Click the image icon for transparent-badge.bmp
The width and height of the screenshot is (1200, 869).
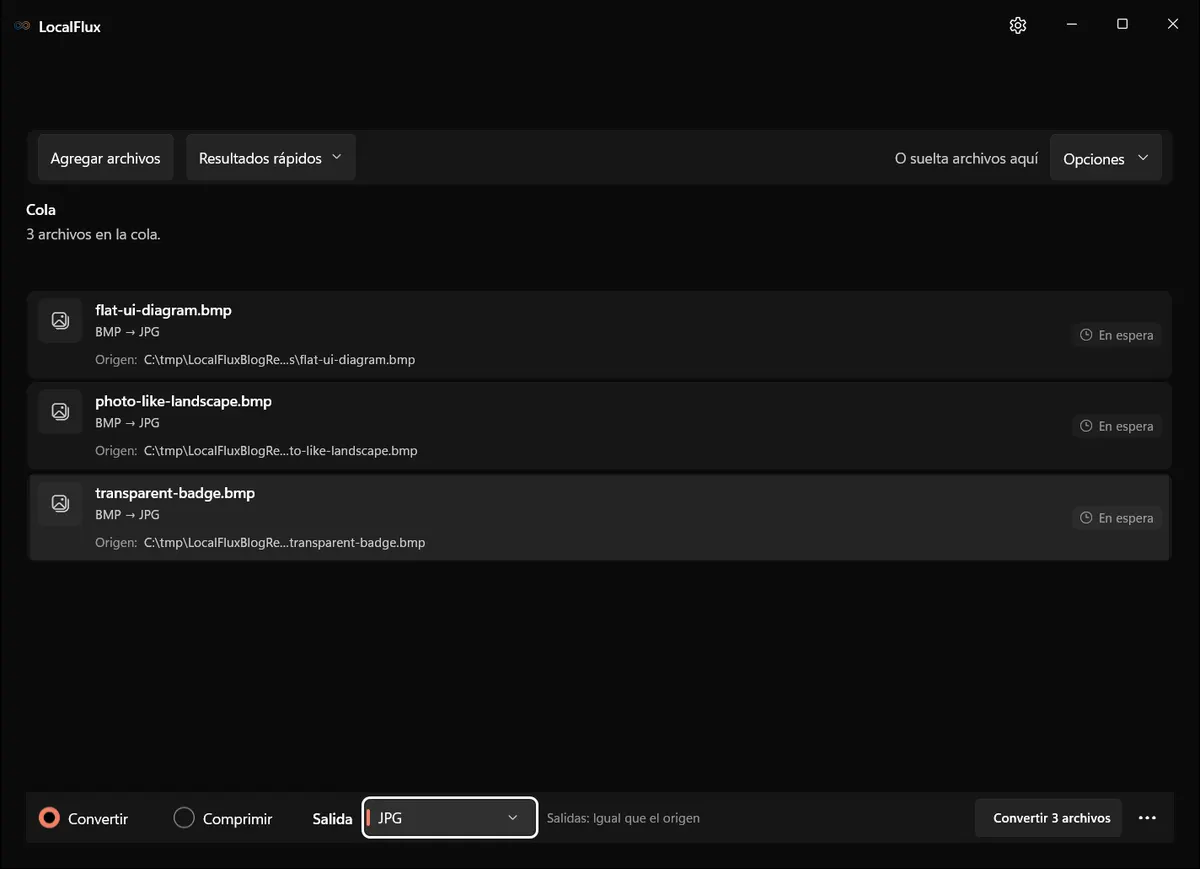[60, 503]
